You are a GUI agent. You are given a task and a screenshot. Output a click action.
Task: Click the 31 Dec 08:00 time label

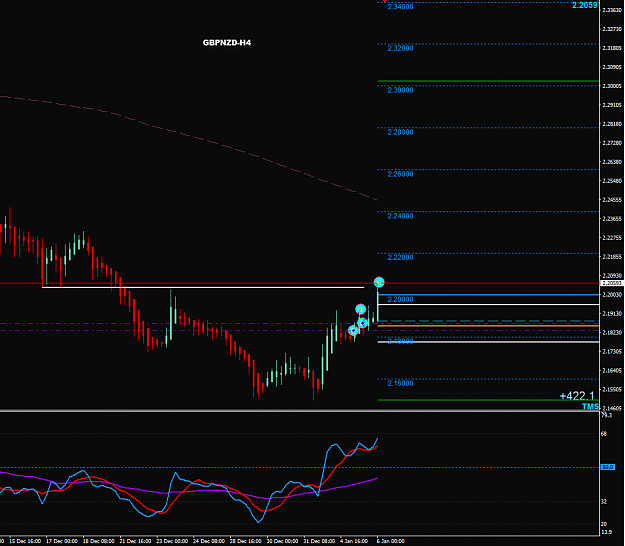click(x=319, y=541)
